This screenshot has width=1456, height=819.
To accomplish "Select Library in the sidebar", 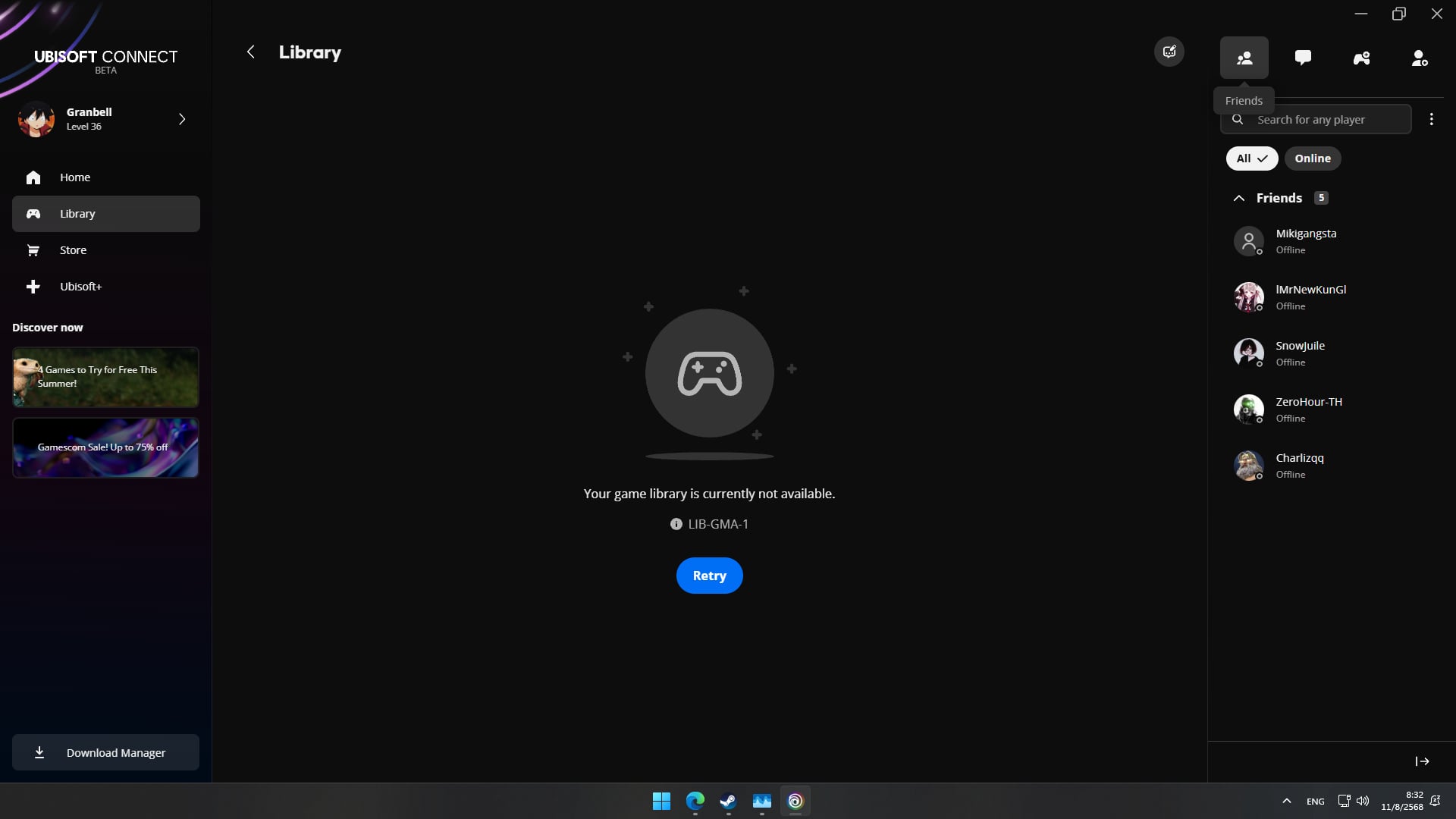I will (x=105, y=214).
